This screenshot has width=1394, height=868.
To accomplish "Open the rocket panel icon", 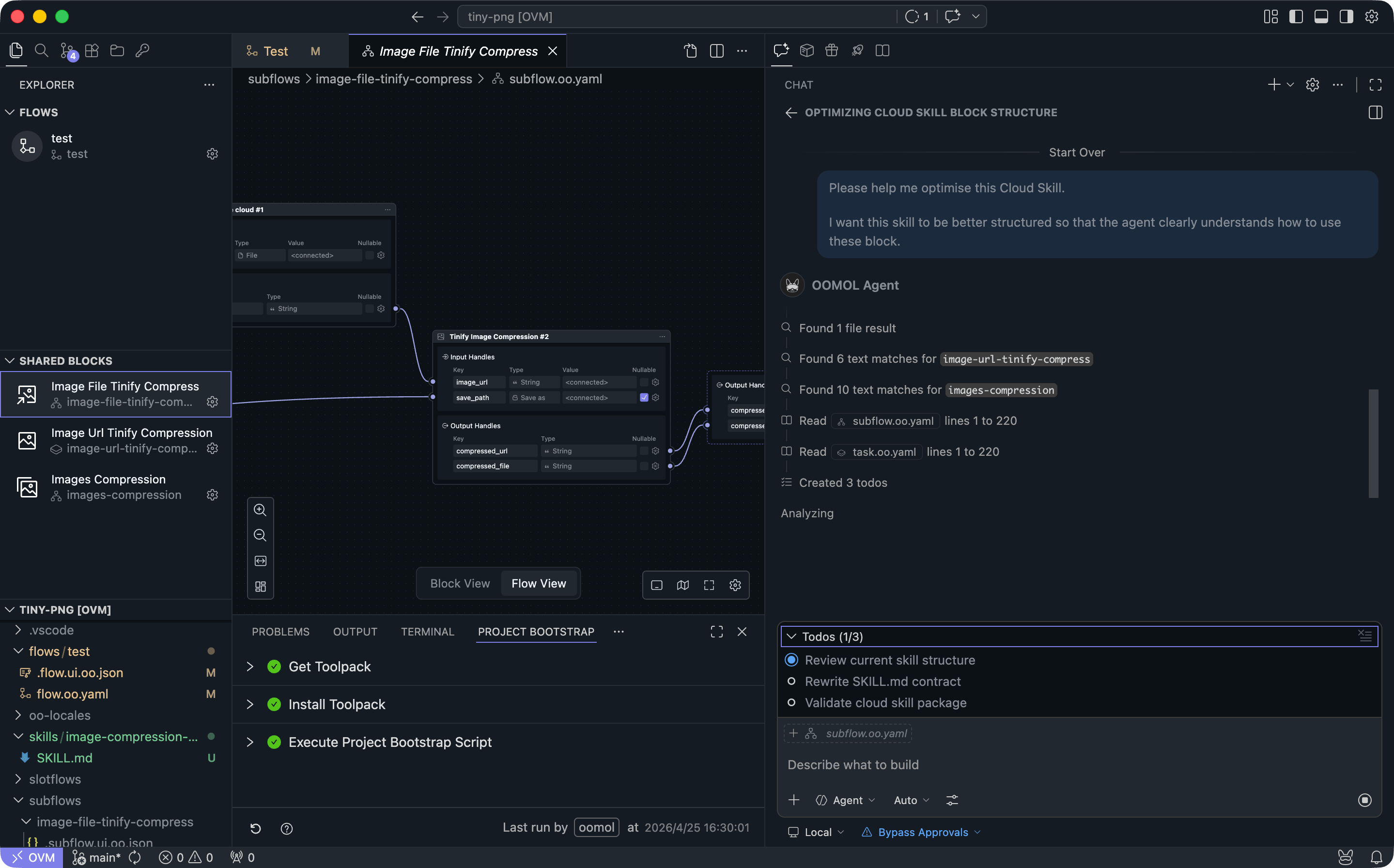I will pos(857,50).
